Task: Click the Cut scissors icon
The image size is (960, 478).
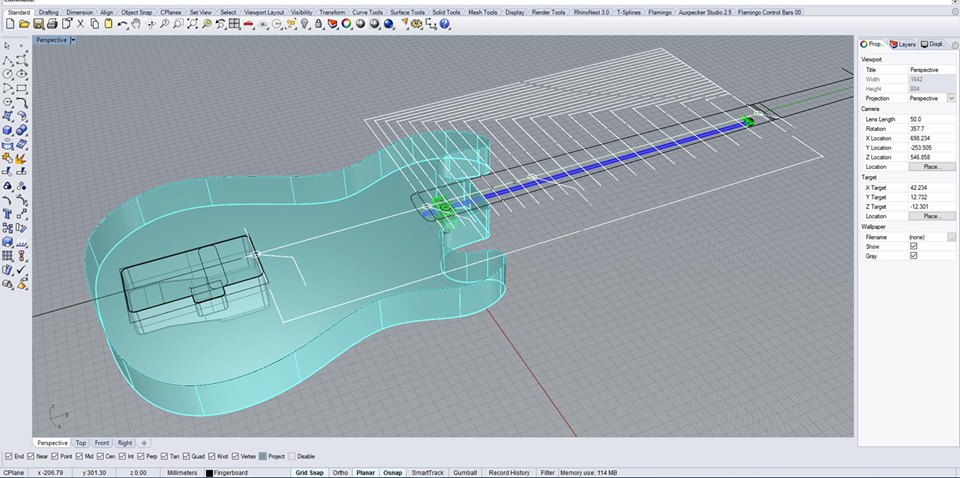Action: [x=80, y=23]
